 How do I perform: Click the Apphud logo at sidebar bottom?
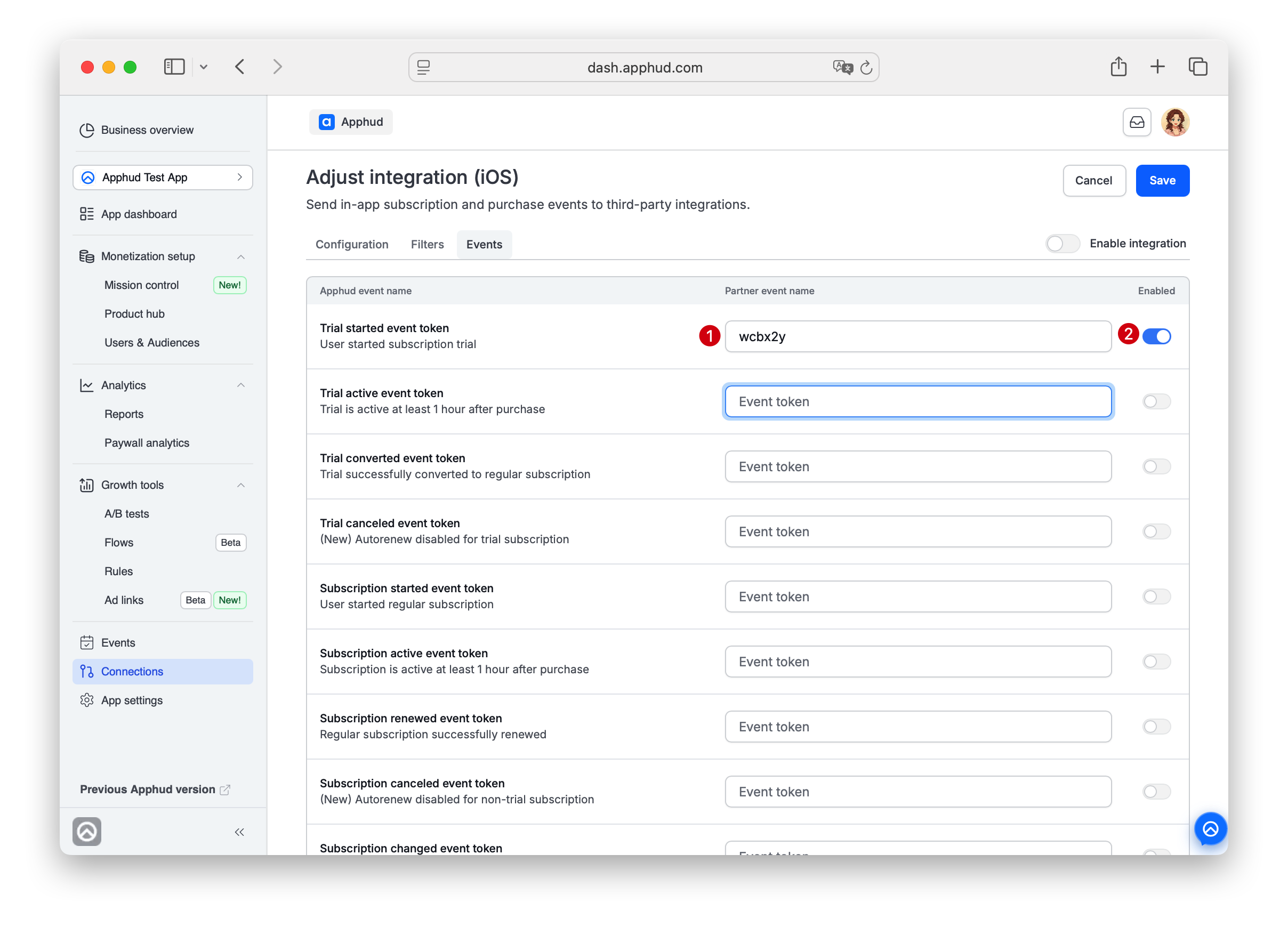coord(86,832)
